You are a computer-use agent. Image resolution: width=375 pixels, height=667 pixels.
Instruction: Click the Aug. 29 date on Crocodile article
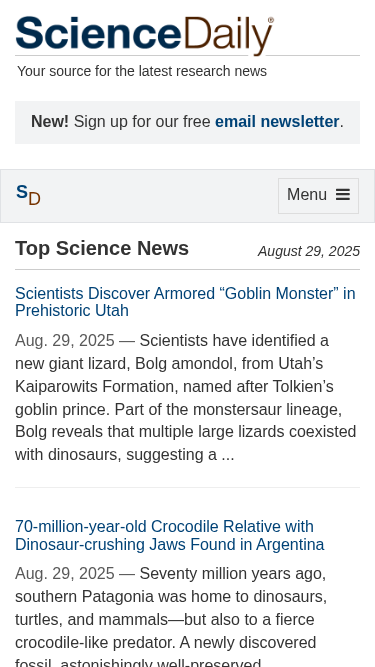pyautogui.click(x=65, y=574)
